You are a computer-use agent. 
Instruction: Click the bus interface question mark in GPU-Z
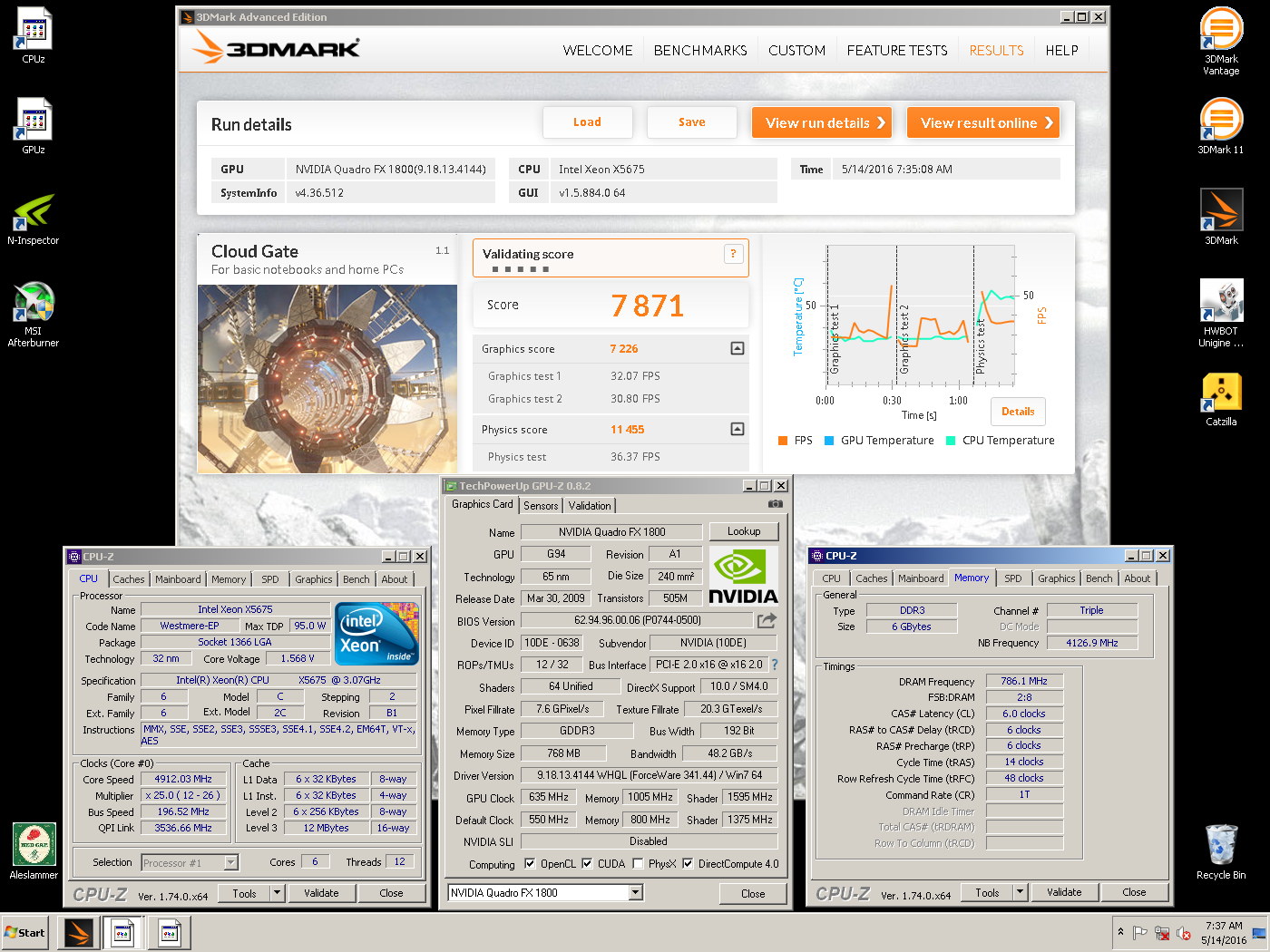pos(775,665)
